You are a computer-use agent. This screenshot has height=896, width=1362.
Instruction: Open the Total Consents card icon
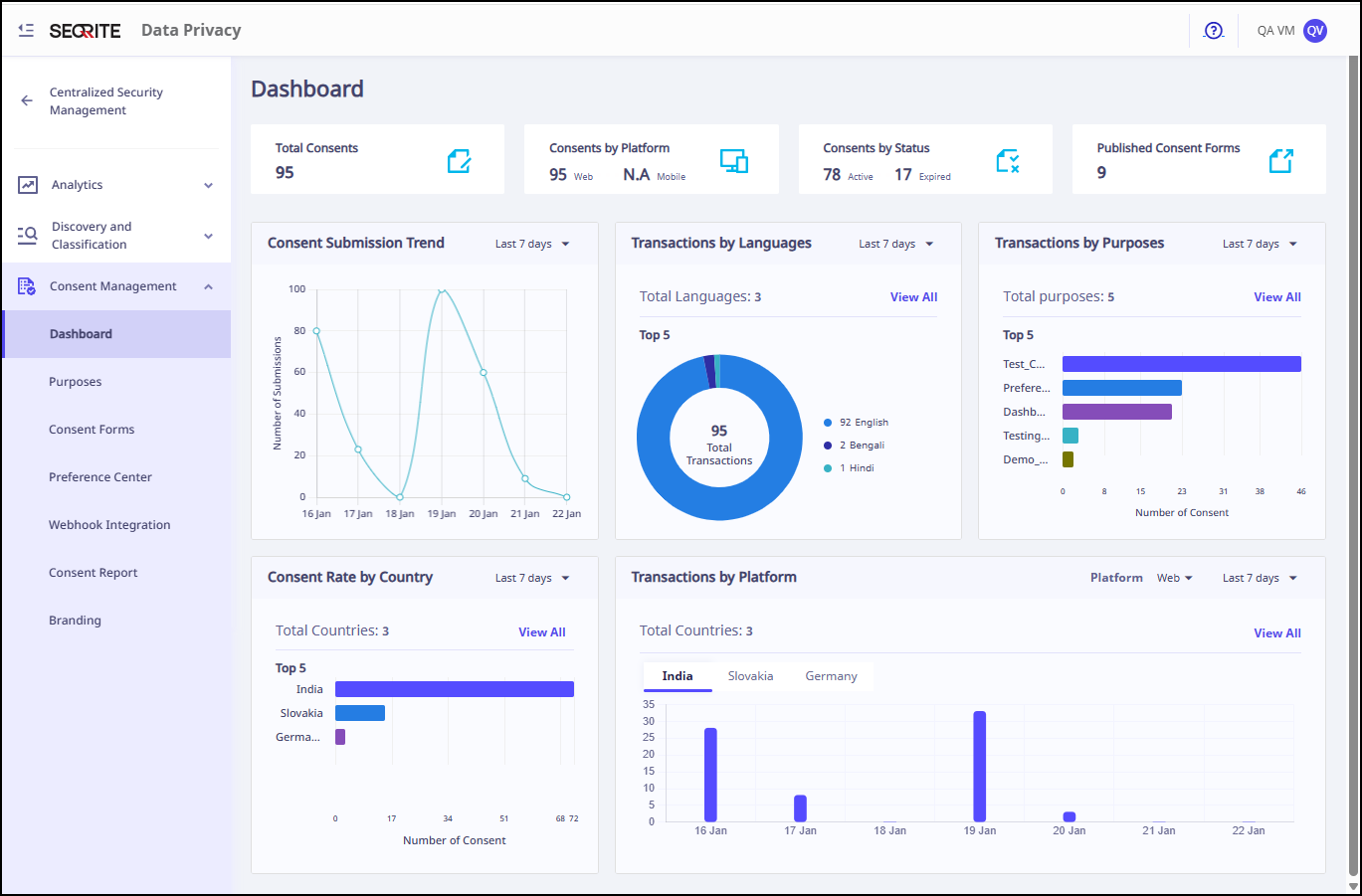[x=459, y=161]
